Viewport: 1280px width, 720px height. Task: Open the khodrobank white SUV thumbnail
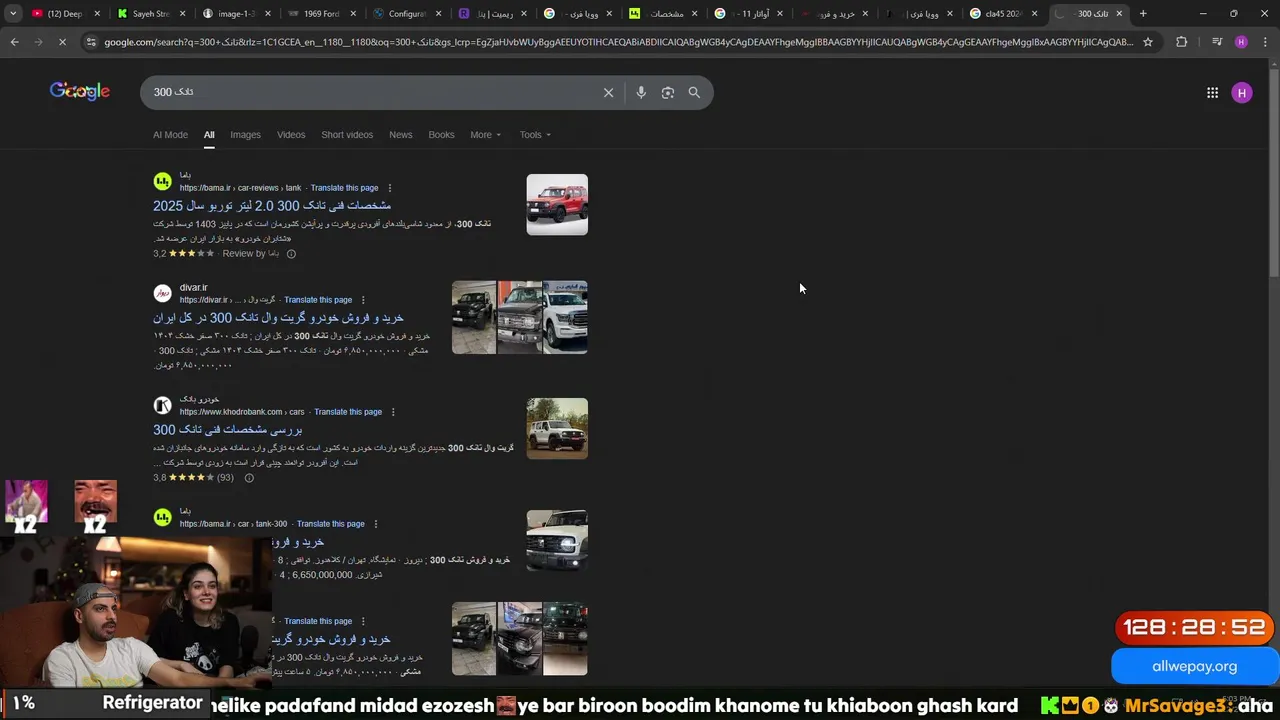(557, 429)
